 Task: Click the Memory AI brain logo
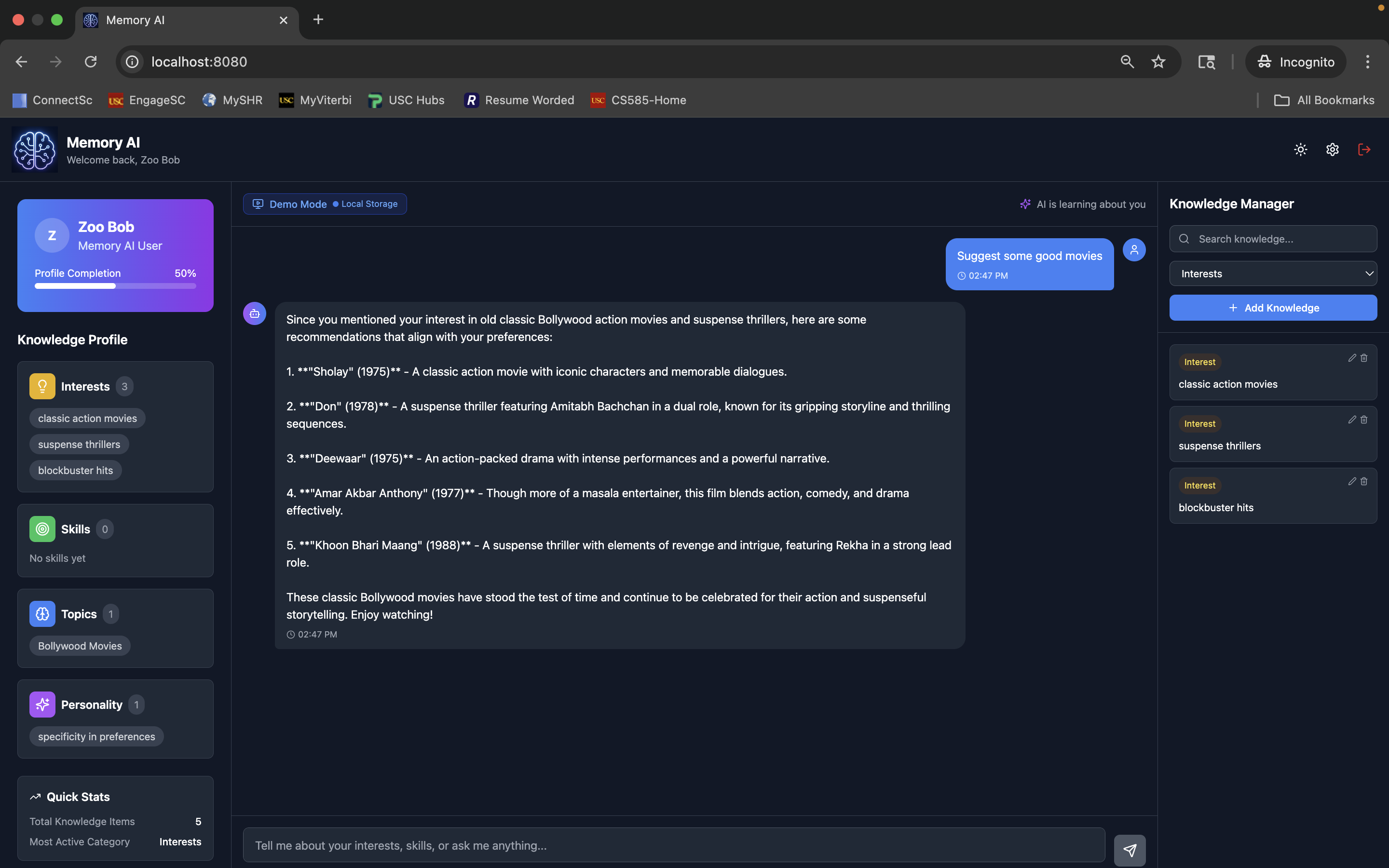[x=34, y=150]
